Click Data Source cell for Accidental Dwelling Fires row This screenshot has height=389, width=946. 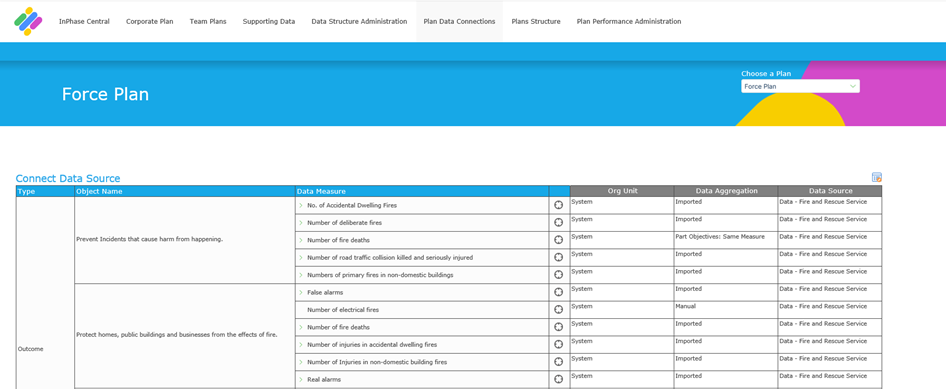[x=830, y=205]
